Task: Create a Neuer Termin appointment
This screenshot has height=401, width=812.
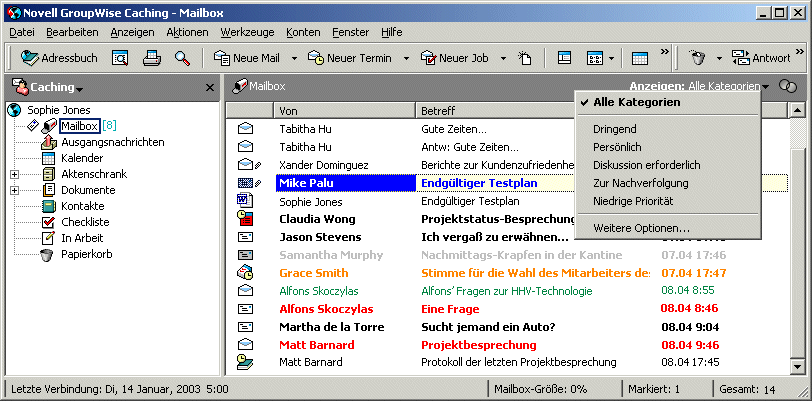Action: [x=350, y=58]
